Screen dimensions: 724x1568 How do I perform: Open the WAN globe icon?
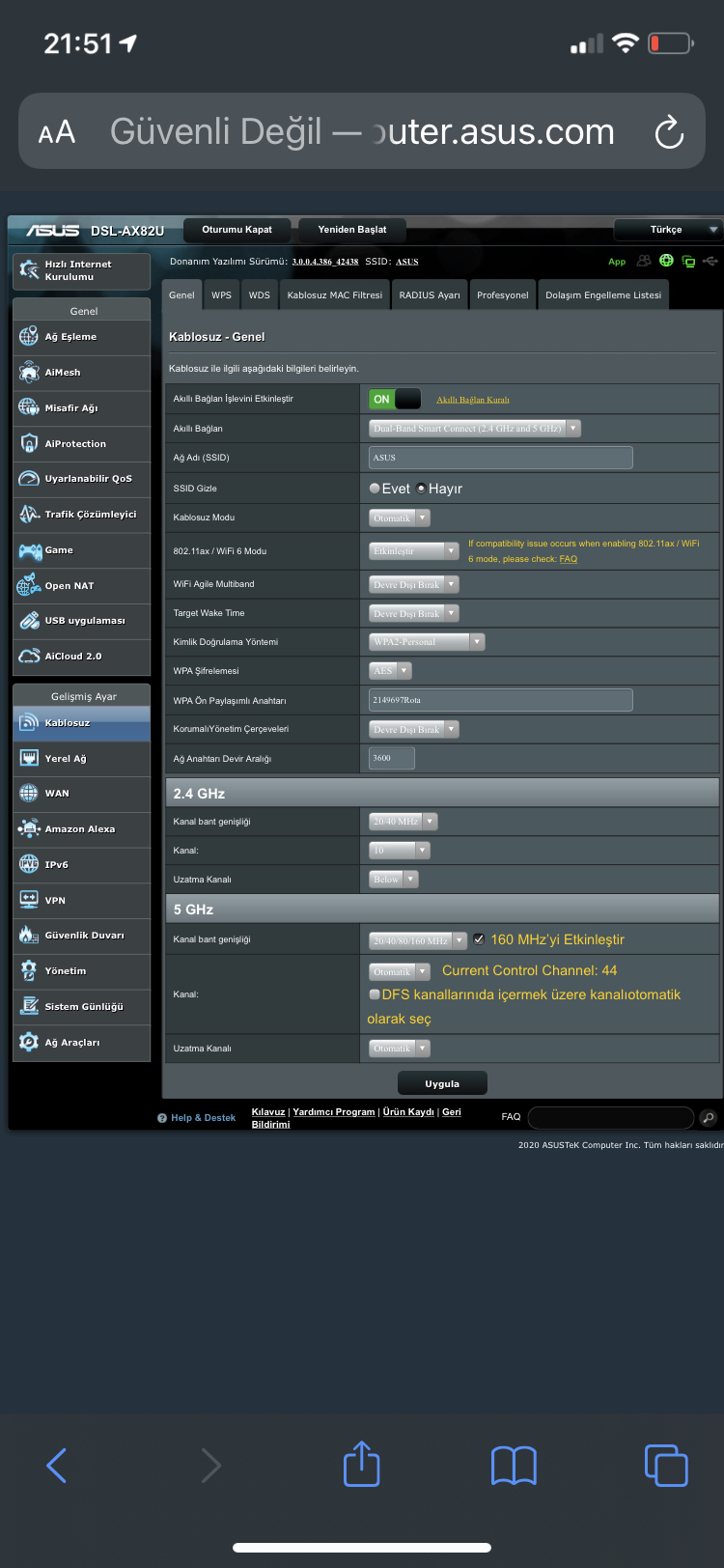29,794
